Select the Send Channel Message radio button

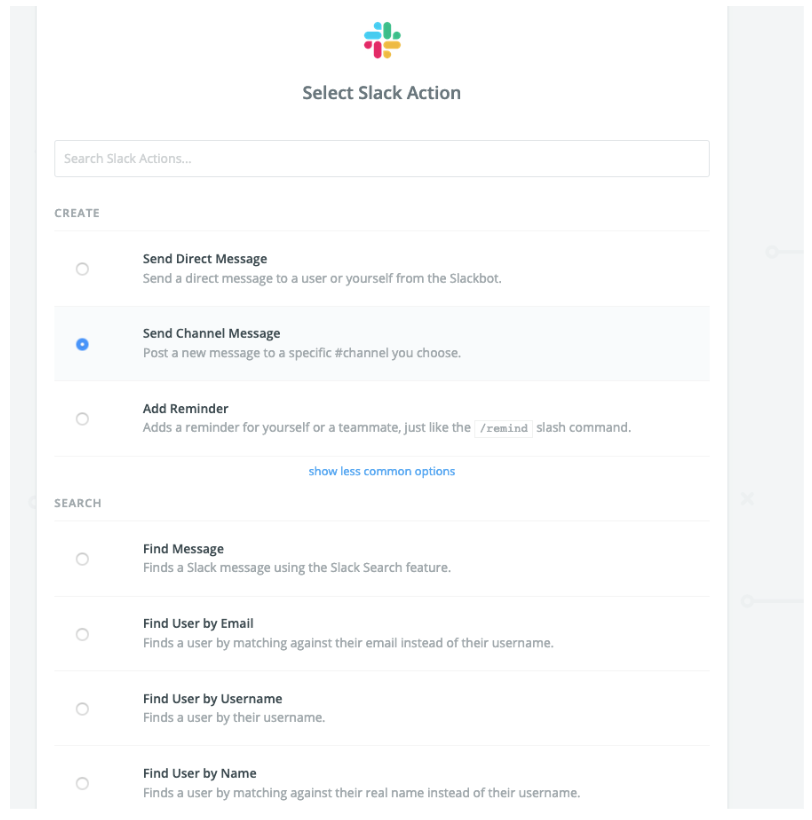(x=82, y=344)
